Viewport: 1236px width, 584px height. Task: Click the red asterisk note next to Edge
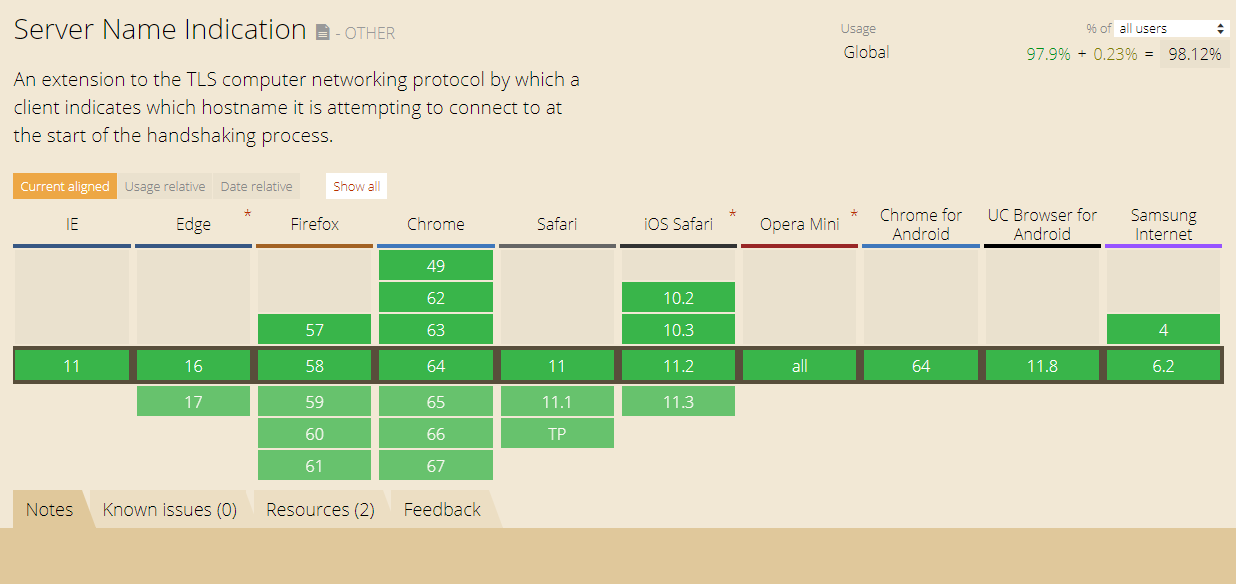247,214
